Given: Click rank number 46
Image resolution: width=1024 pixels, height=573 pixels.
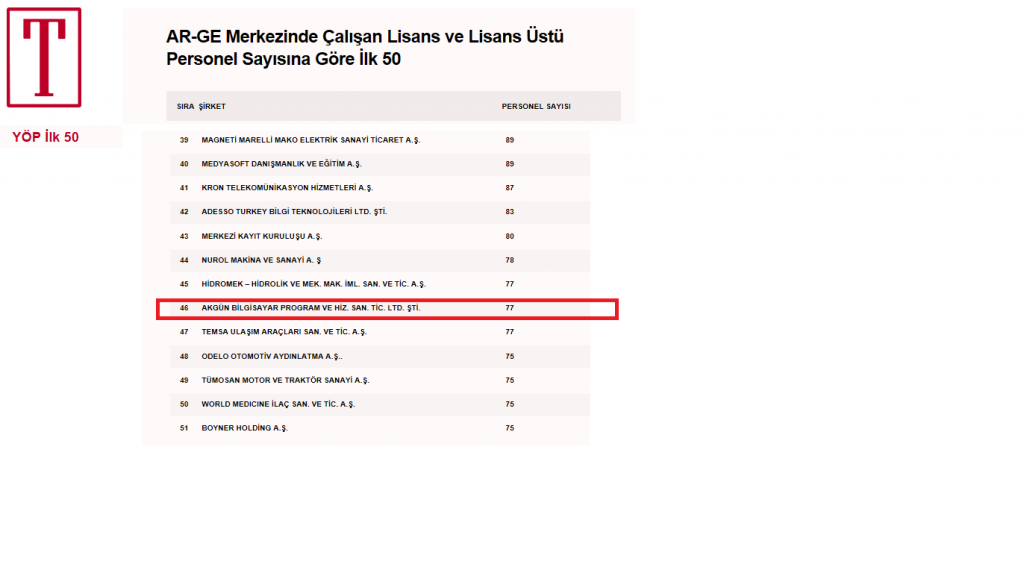Looking at the screenshot, I should (x=184, y=308).
